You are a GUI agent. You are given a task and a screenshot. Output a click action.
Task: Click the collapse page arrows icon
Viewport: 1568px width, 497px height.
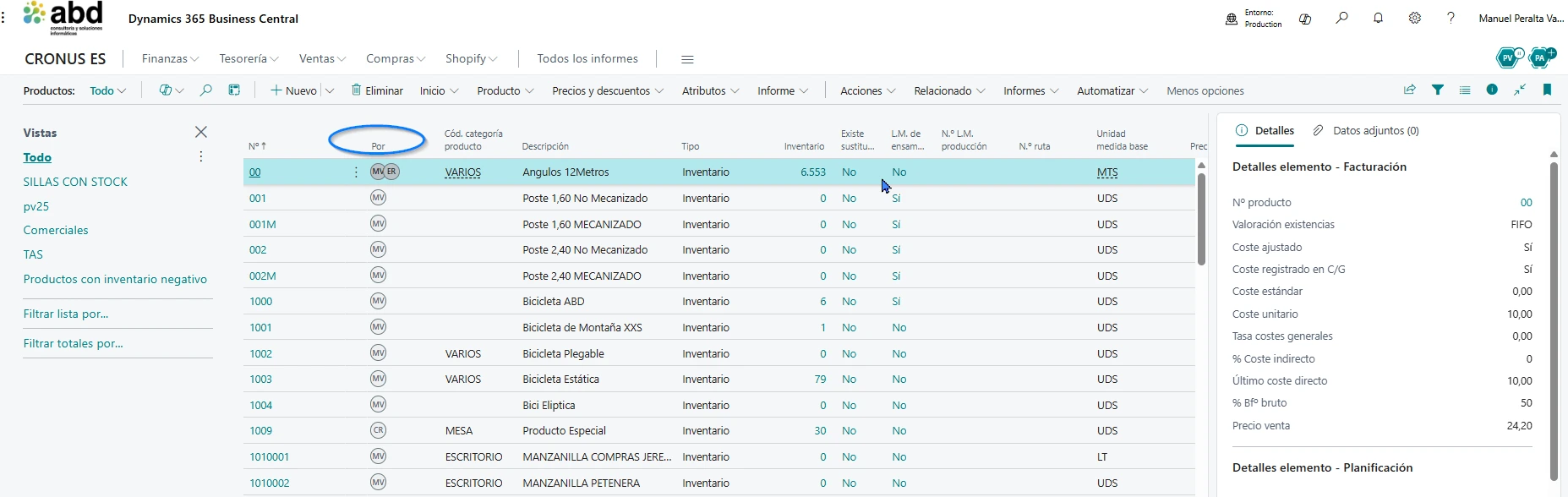coord(1520,90)
